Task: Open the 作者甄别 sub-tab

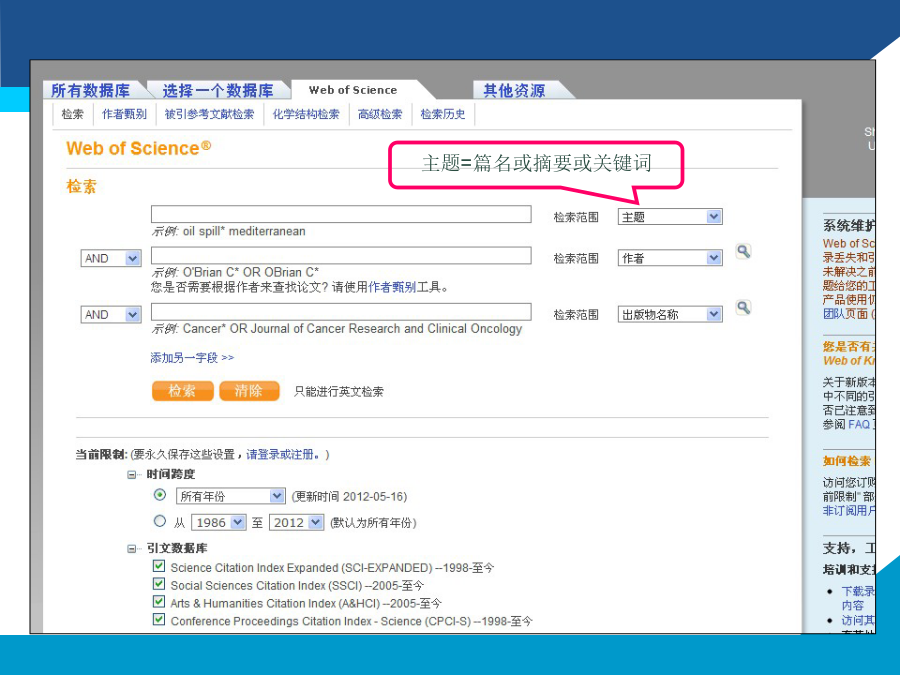Action: [124, 114]
